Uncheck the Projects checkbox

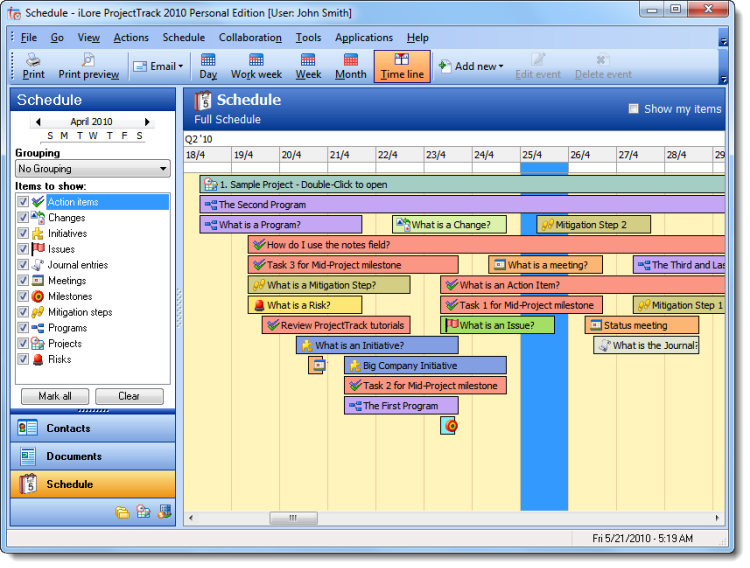point(23,344)
